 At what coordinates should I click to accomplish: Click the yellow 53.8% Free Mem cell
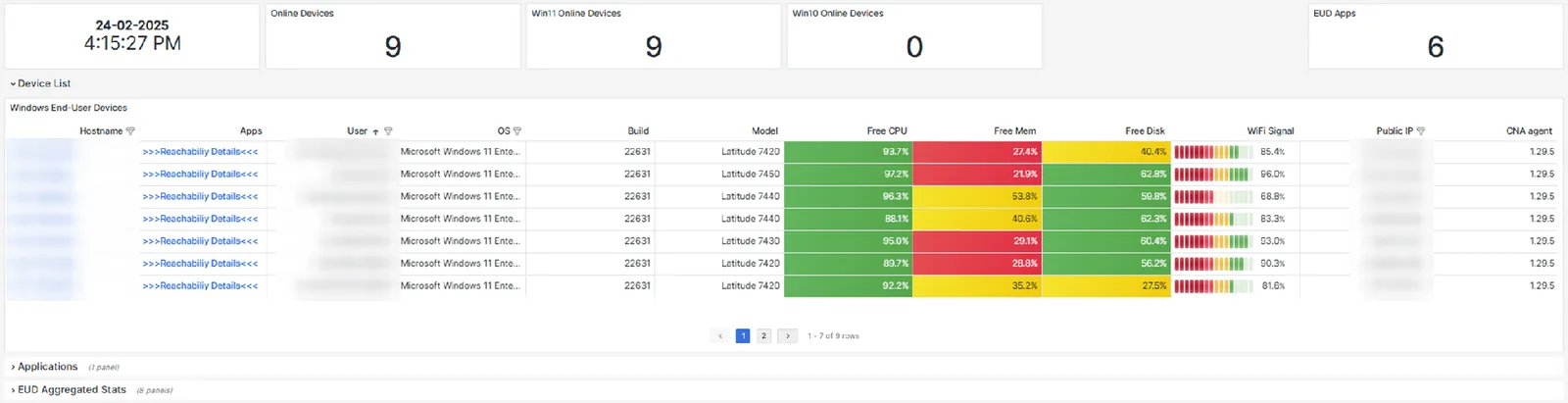(x=977, y=197)
